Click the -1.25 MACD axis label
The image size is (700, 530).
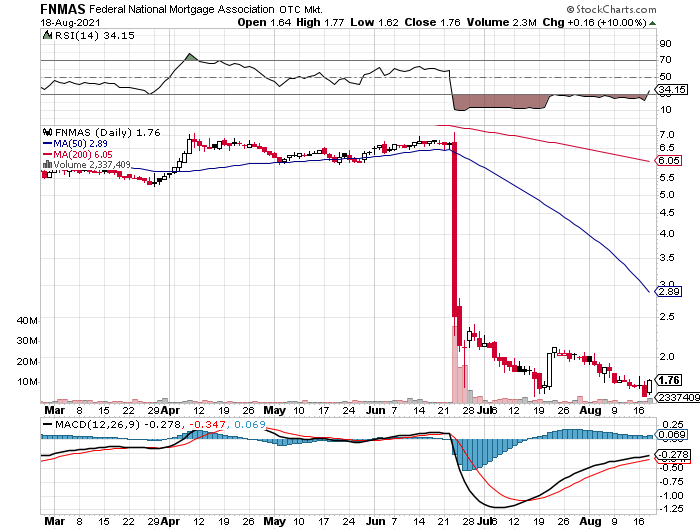(x=671, y=509)
